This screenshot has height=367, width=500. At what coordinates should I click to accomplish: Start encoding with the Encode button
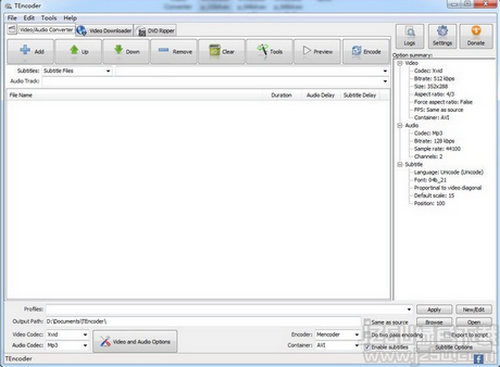[366, 51]
